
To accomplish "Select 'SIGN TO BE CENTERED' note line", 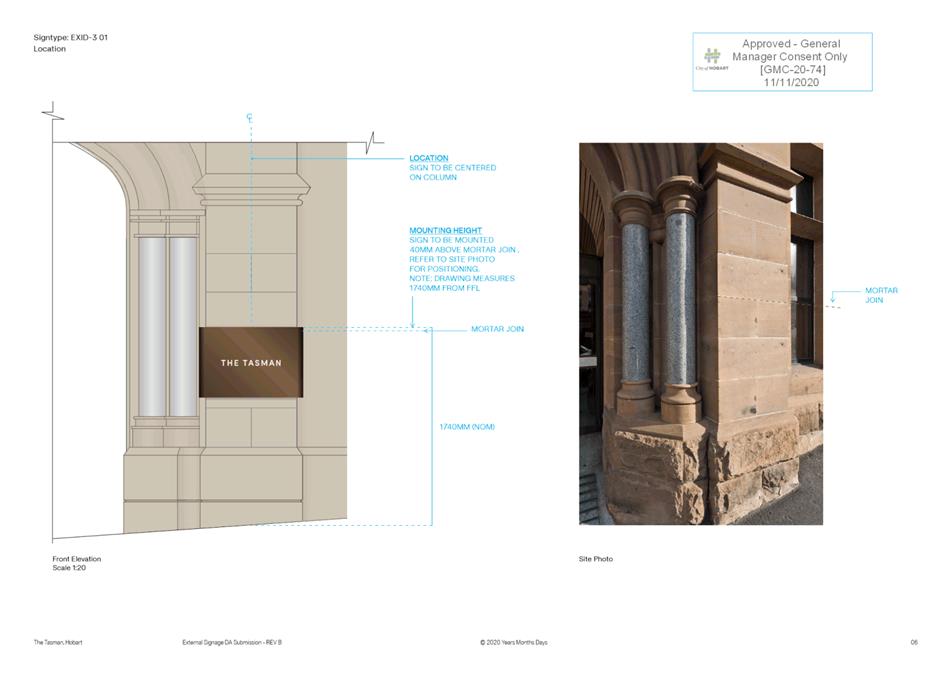I will pyautogui.click(x=452, y=168).
